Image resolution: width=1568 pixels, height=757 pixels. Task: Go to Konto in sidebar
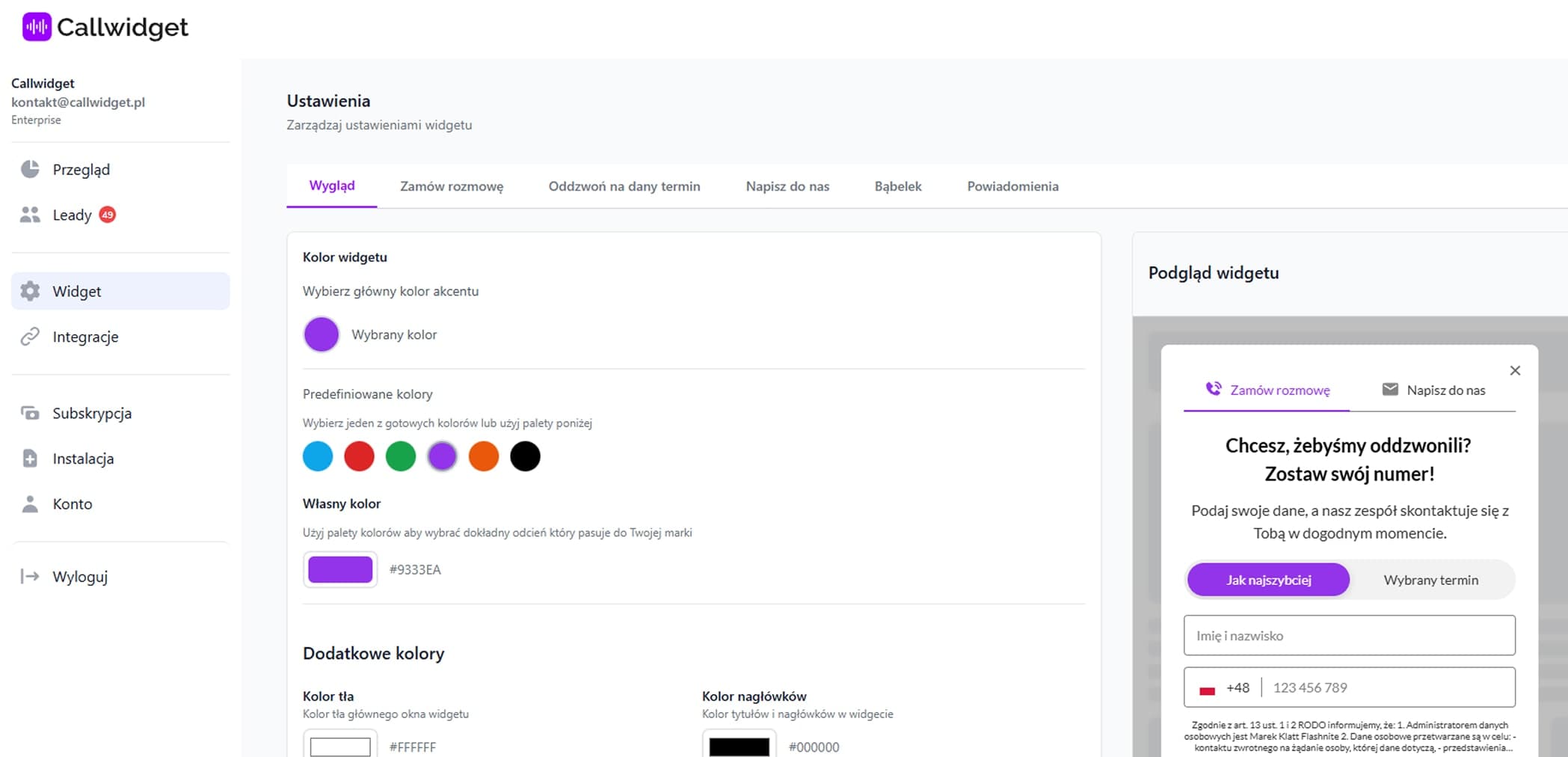(72, 504)
